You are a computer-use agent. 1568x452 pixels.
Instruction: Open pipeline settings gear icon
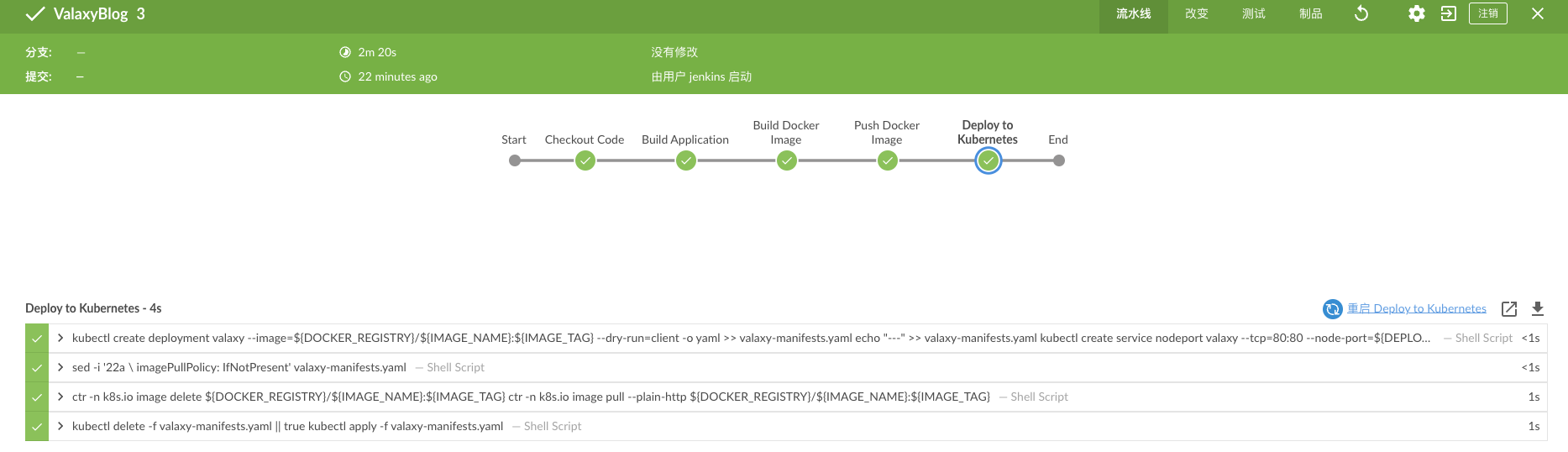(x=1417, y=13)
